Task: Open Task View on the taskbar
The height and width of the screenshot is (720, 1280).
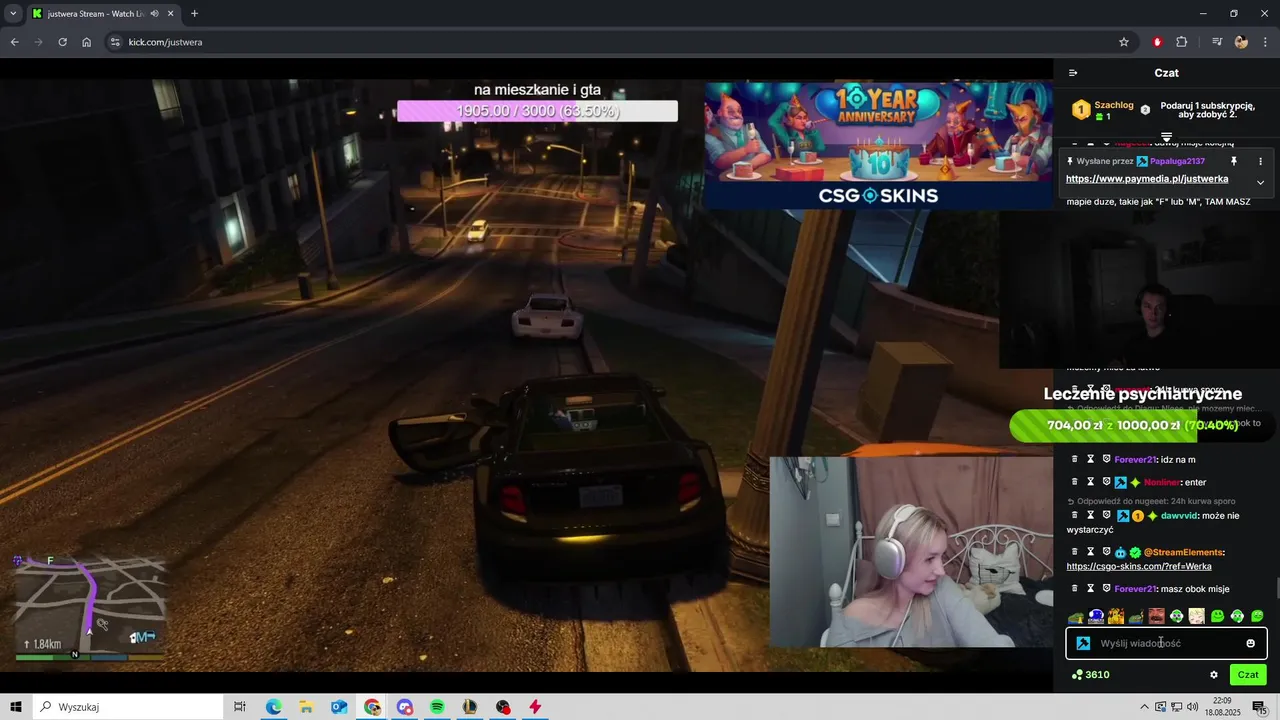Action: tap(240, 707)
